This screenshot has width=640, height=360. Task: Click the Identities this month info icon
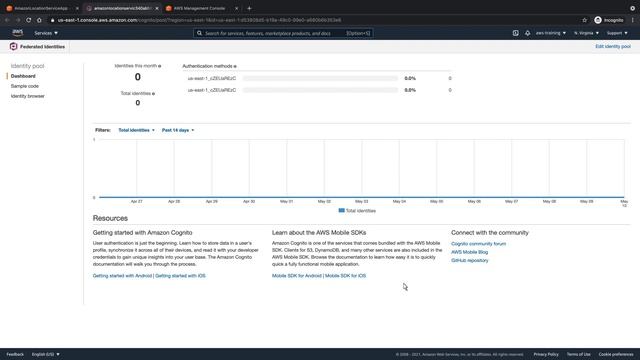point(160,66)
